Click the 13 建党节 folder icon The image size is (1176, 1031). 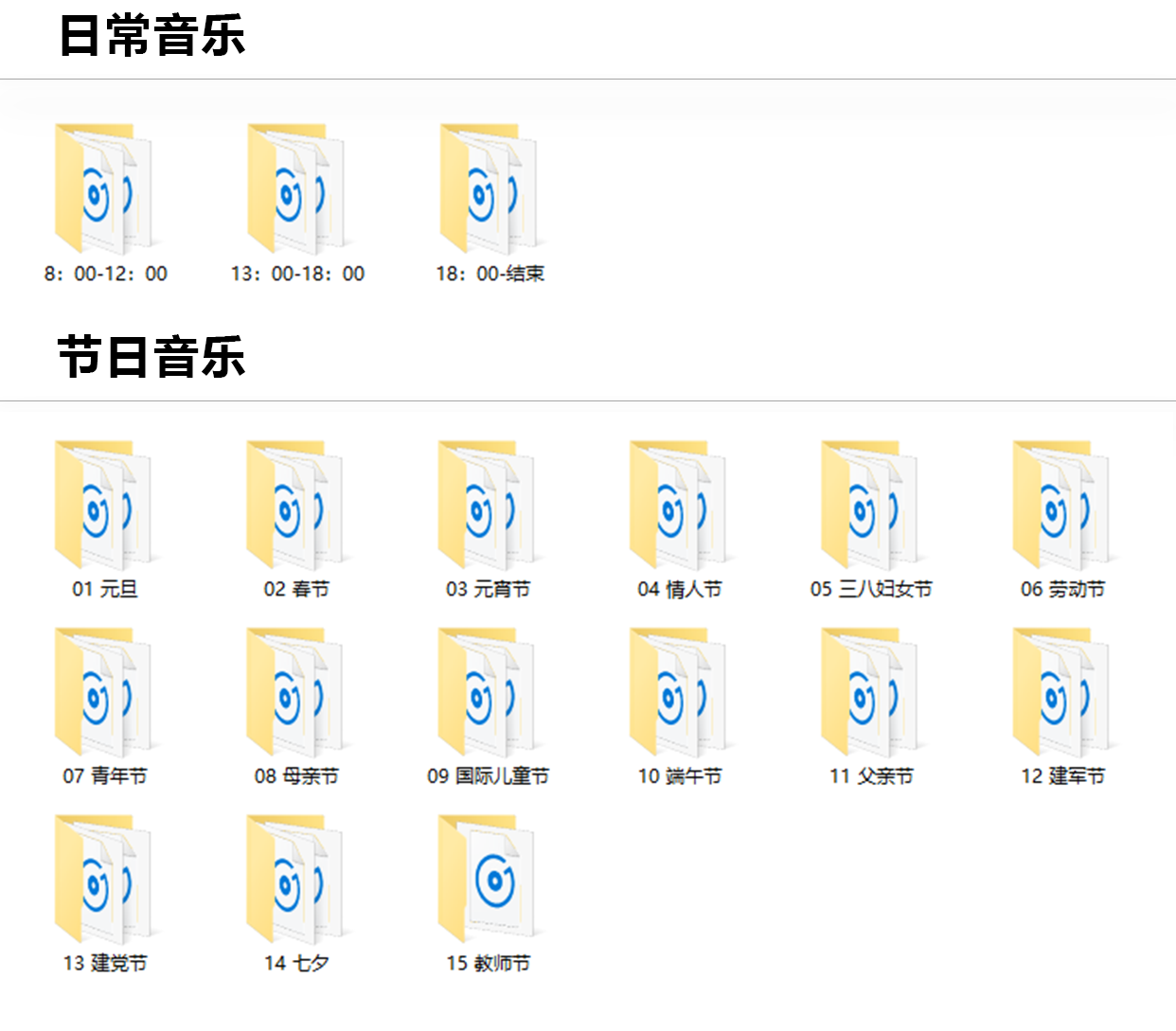point(104,880)
